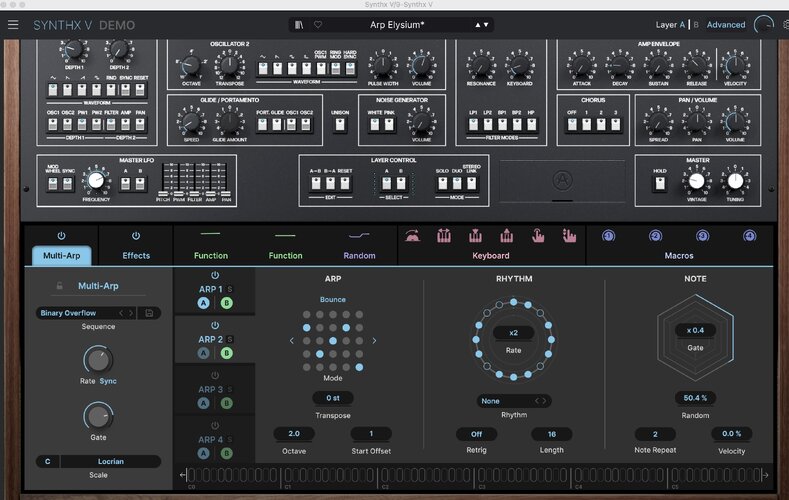Open the preset library browser icon
This screenshot has height=500, width=789.
click(299, 25)
